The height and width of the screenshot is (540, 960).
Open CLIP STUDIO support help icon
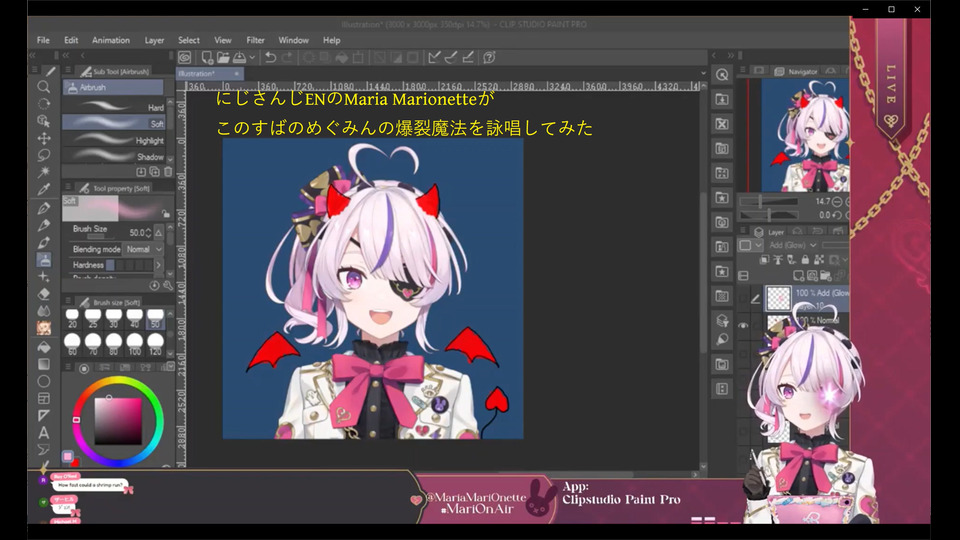[489, 58]
